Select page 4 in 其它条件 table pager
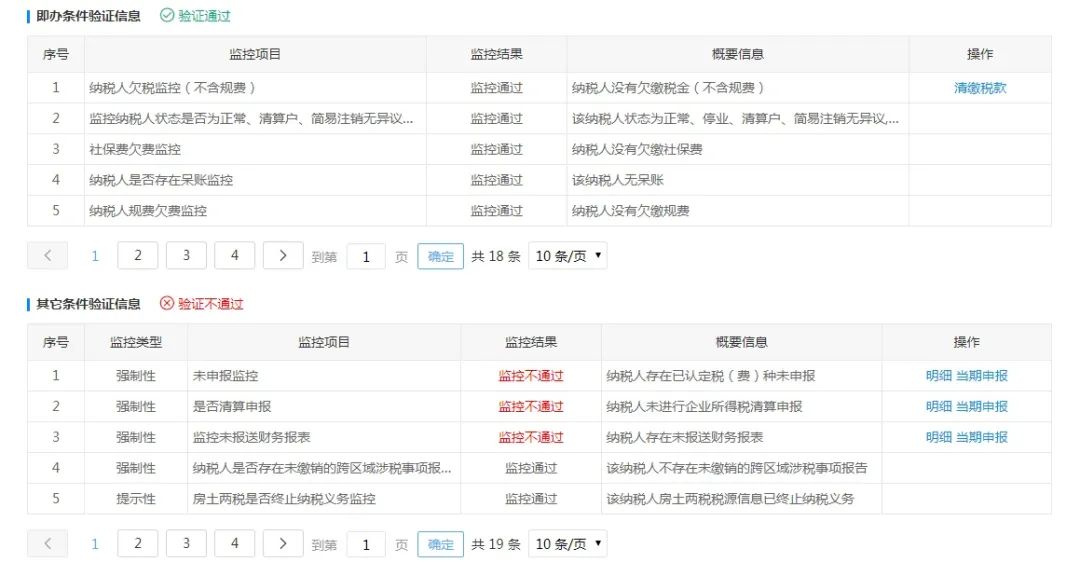Screen dimensions: 1080x576 pos(234,544)
